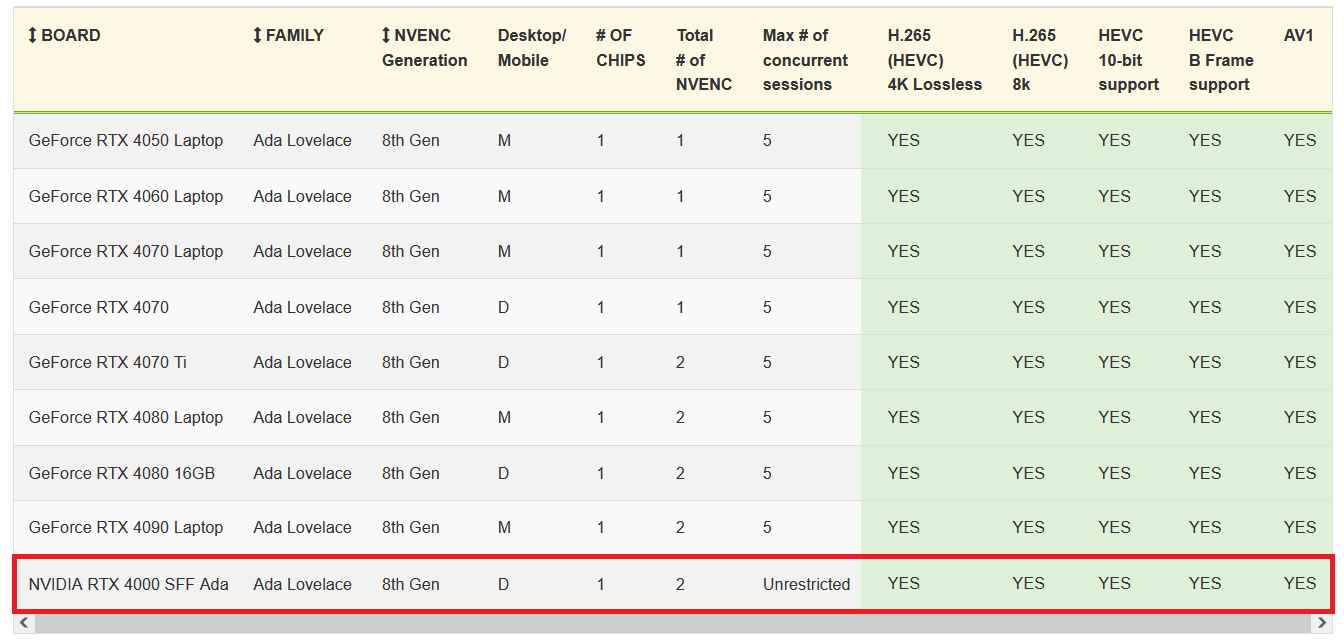The image size is (1344, 644).
Task: Click the Desktop/Mobile column header
Action: (x=532, y=48)
